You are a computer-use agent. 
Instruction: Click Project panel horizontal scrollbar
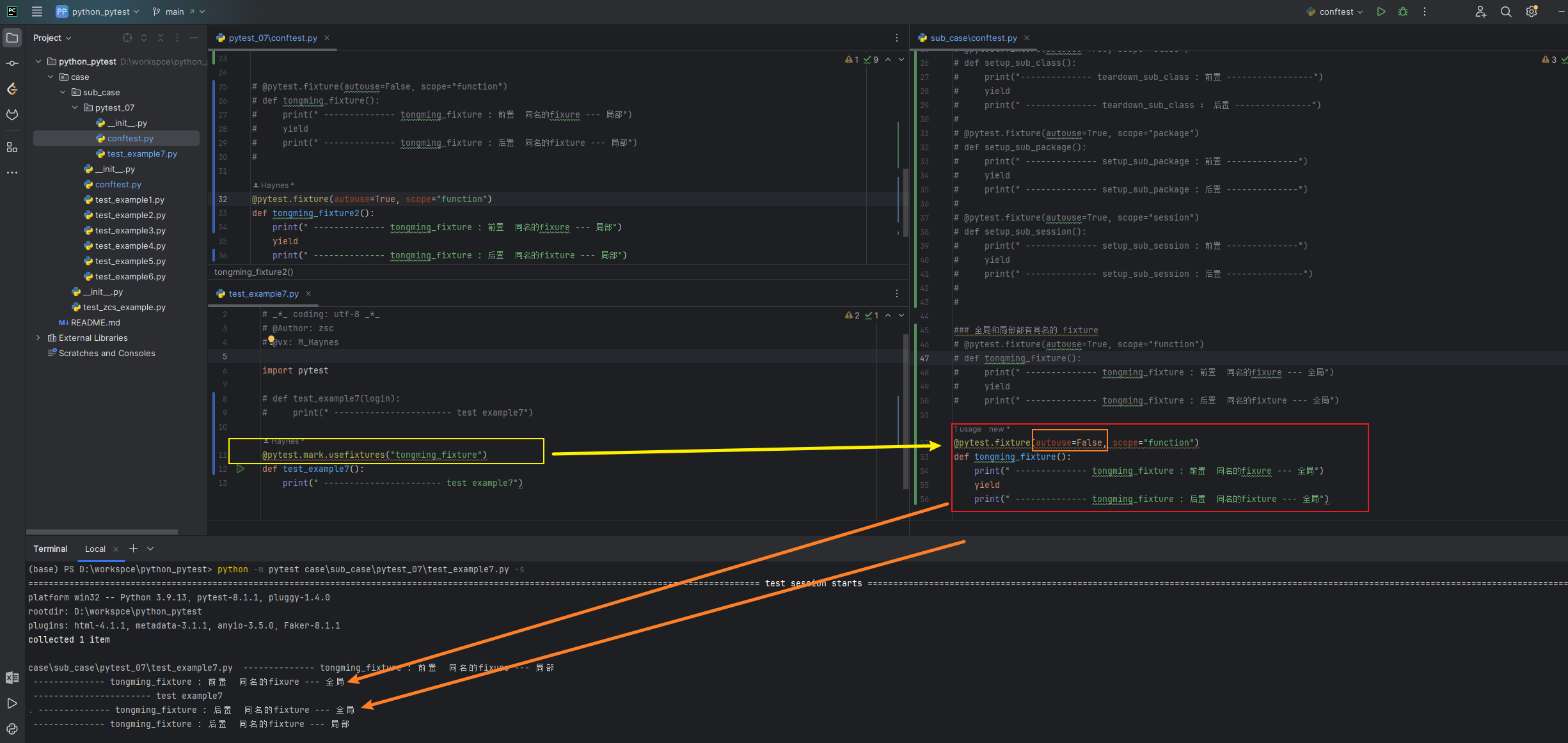[x=102, y=531]
